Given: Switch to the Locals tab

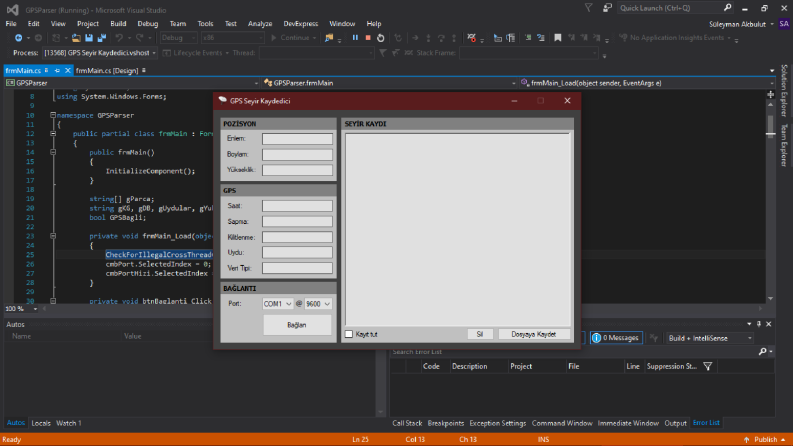Looking at the screenshot, I should pos(41,423).
